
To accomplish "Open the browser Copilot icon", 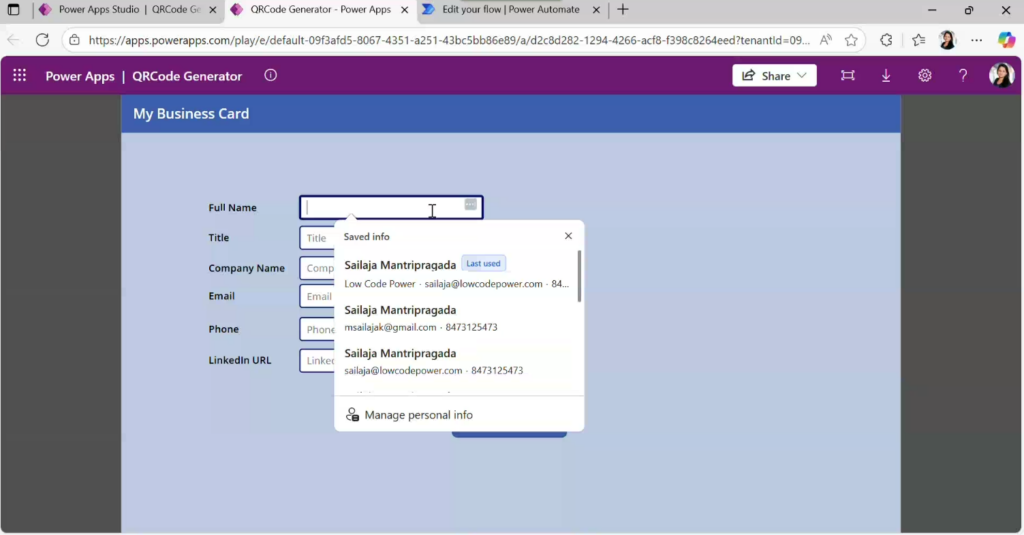I will 1006,40.
